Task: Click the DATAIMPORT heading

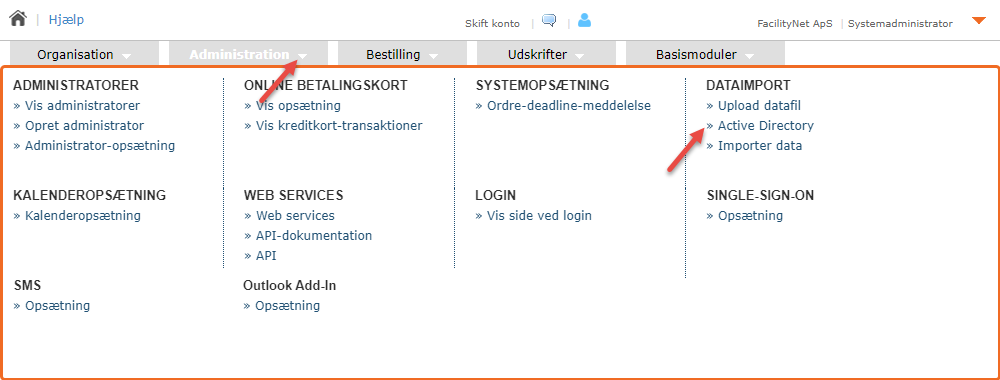Action: tap(748, 85)
